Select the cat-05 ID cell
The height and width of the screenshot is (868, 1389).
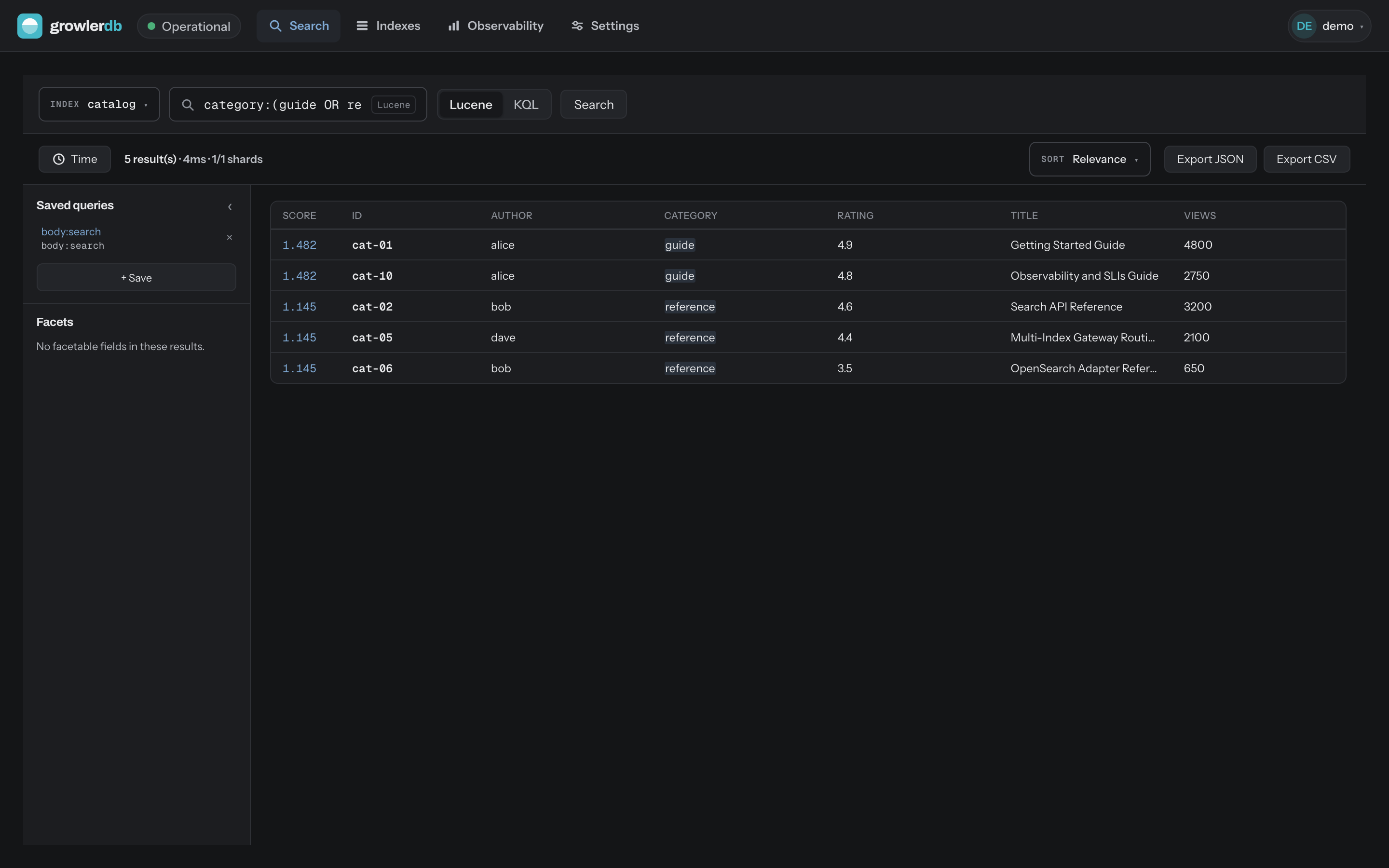click(x=372, y=338)
